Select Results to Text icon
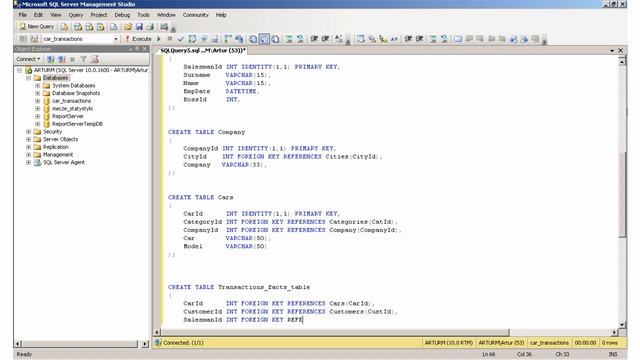 click(253, 39)
